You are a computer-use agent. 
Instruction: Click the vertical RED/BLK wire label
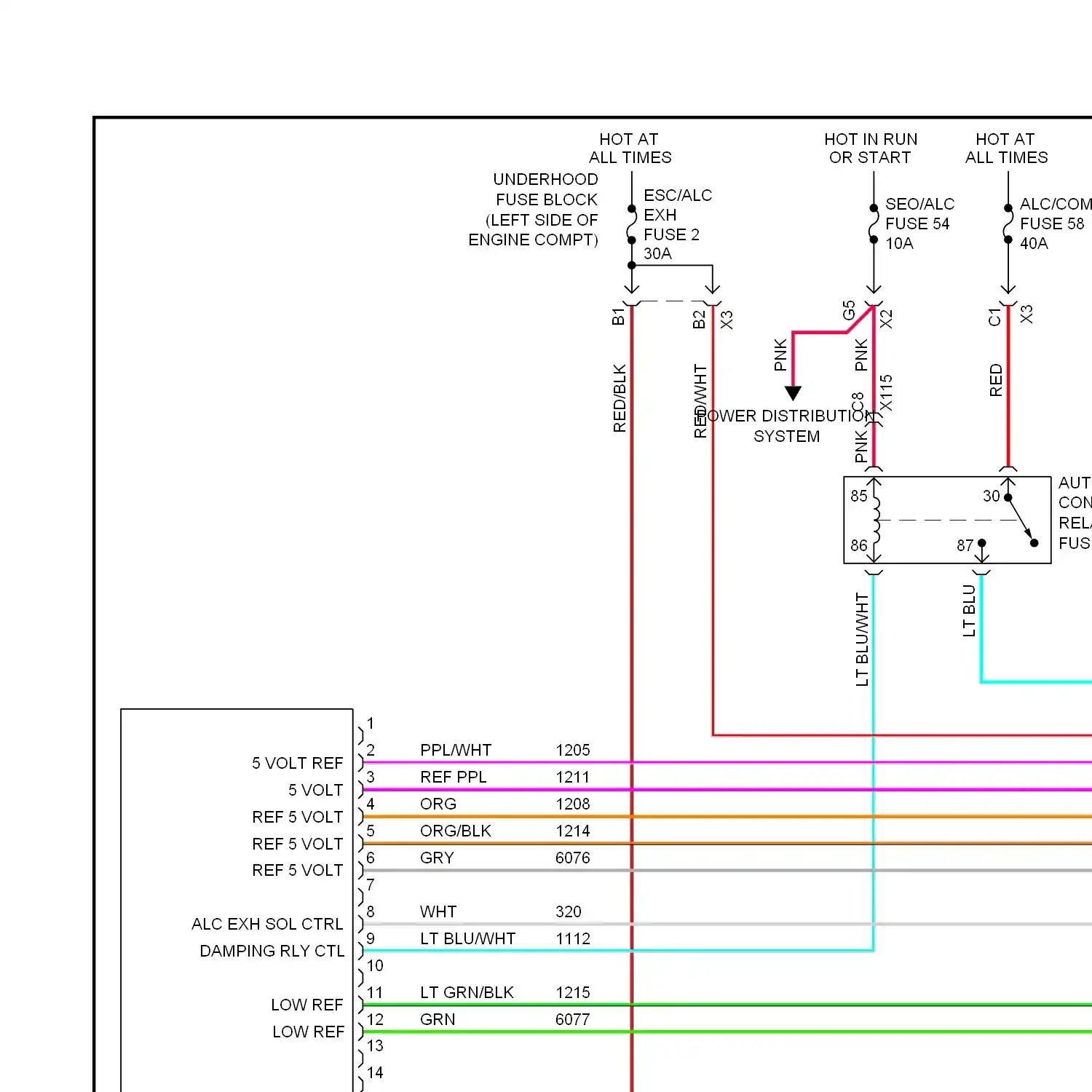click(620, 398)
